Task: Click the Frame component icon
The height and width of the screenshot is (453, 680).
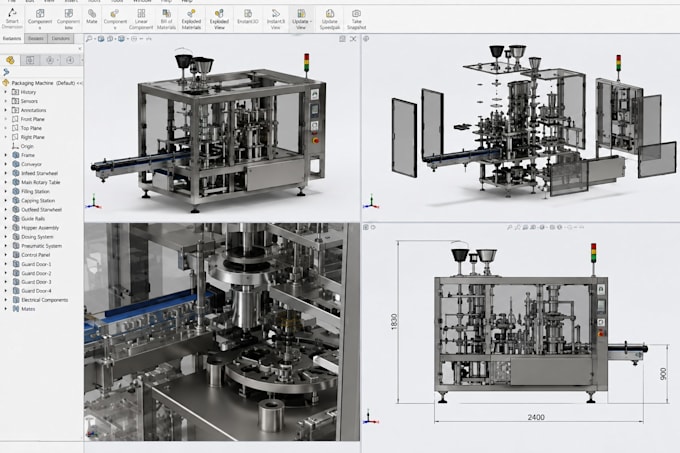Action: [16, 155]
